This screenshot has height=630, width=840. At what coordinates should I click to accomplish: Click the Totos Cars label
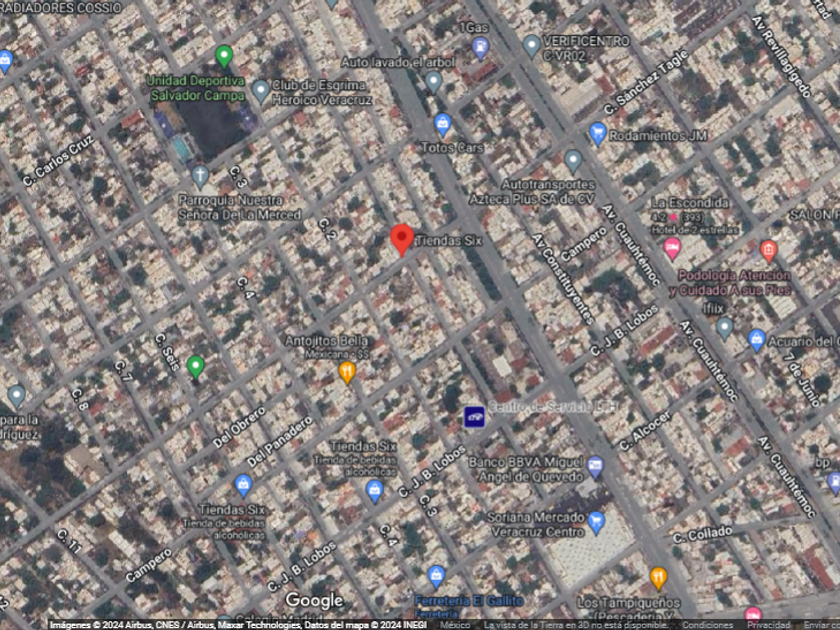tap(452, 148)
